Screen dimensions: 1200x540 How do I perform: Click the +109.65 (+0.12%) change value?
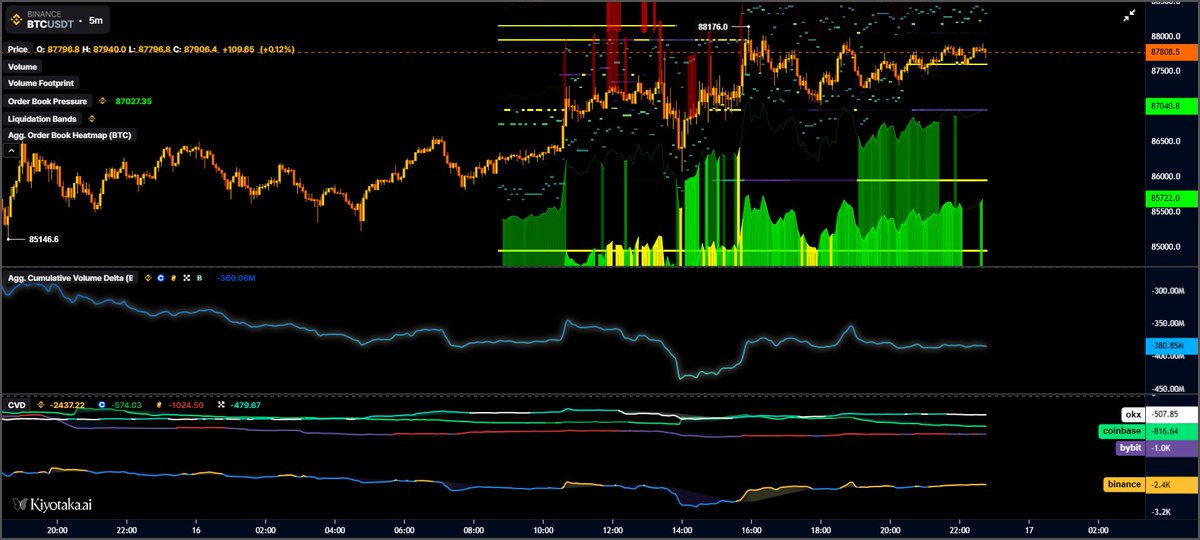tap(257, 49)
